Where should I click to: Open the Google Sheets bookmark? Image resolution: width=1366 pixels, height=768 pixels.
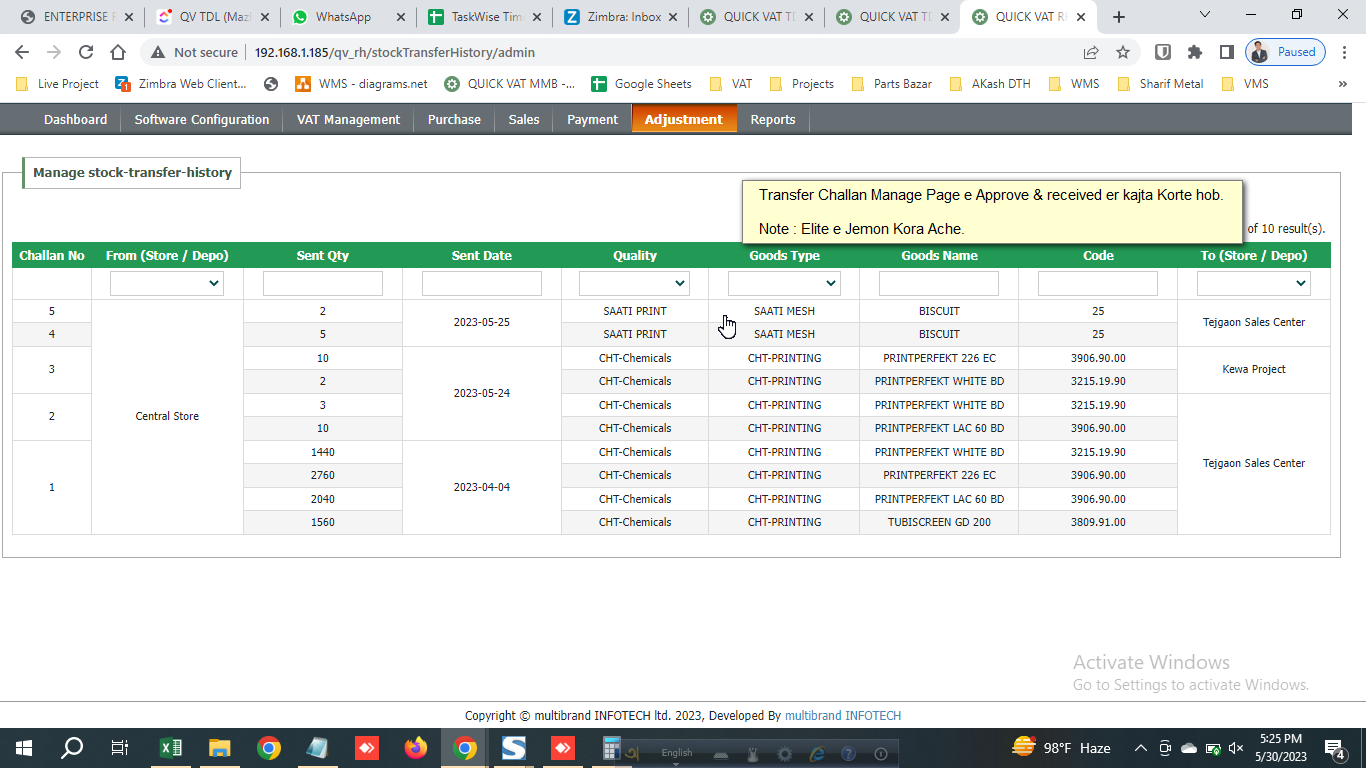pos(642,84)
